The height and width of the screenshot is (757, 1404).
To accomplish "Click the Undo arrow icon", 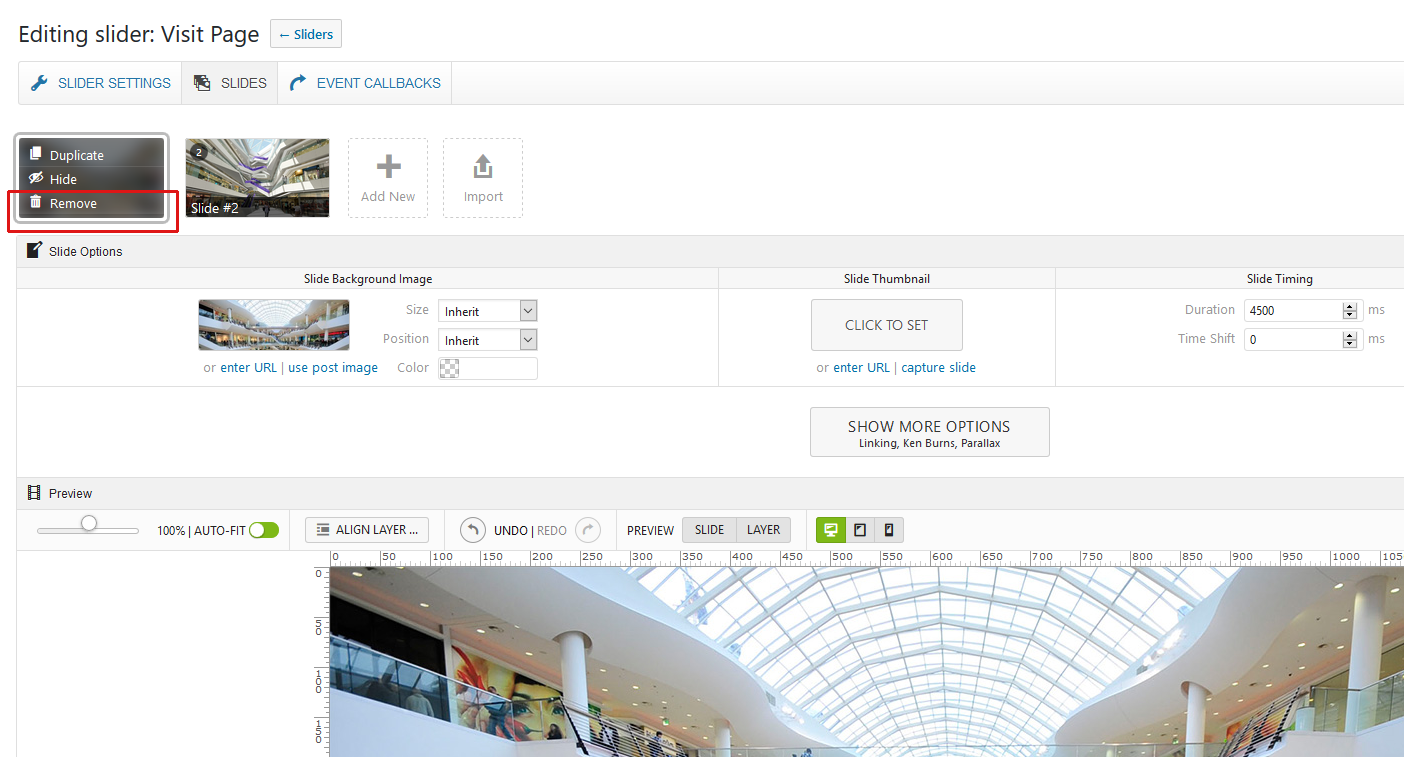I will (473, 530).
